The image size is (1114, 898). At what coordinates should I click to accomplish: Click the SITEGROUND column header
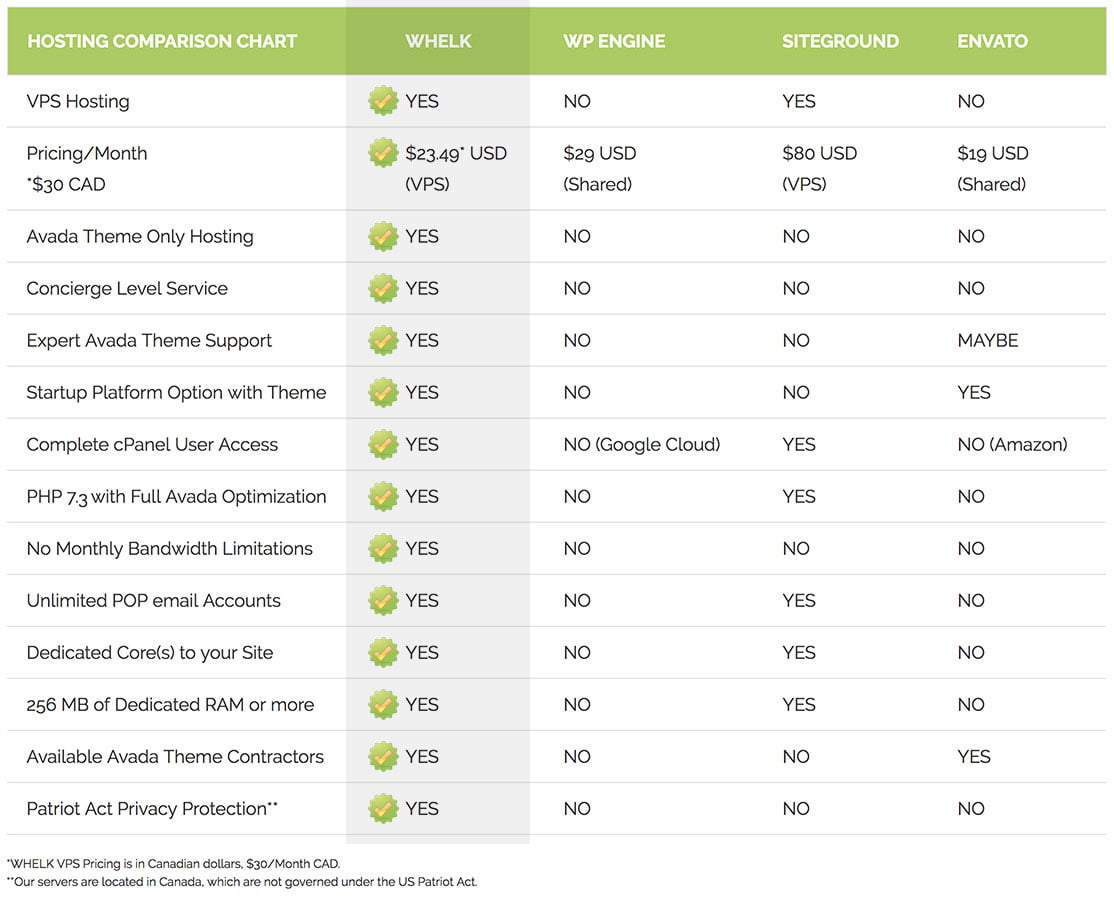click(840, 42)
